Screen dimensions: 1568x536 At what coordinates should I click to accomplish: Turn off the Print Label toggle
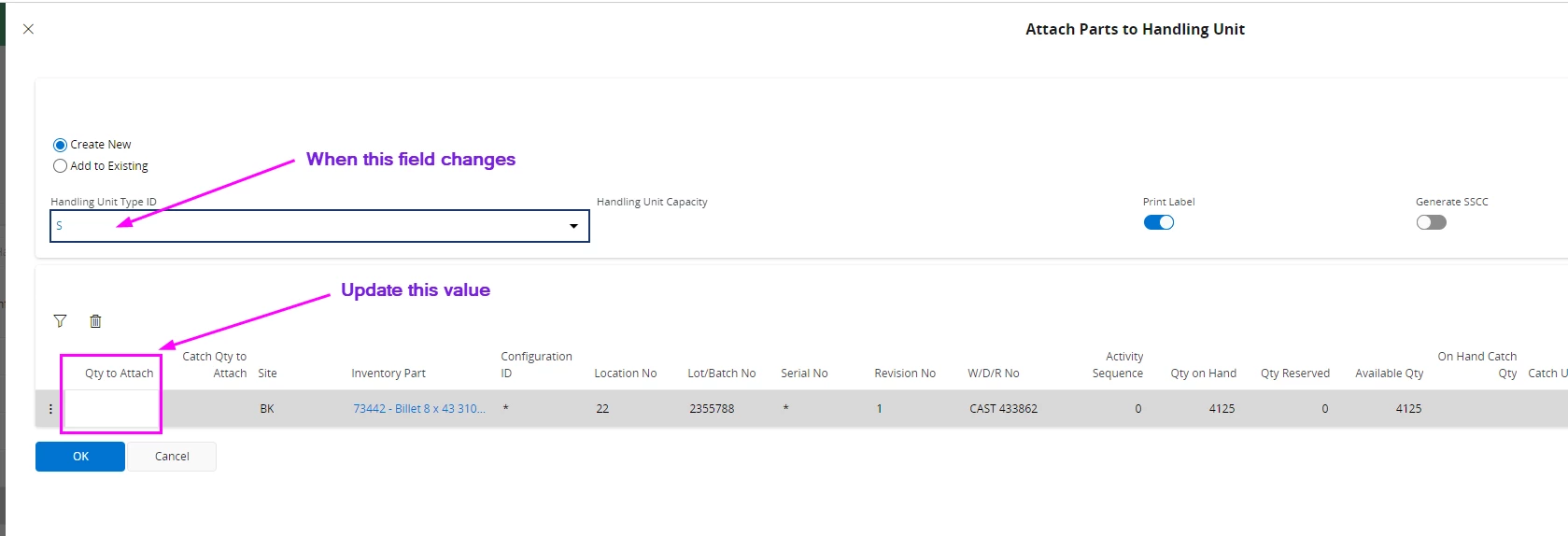click(x=1159, y=222)
